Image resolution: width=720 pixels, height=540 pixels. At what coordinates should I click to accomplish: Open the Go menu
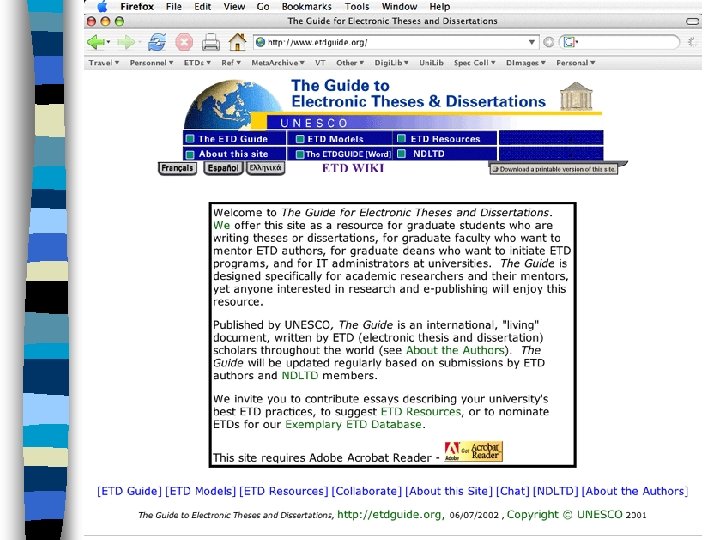pyautogui.click(x=263, y=6)
